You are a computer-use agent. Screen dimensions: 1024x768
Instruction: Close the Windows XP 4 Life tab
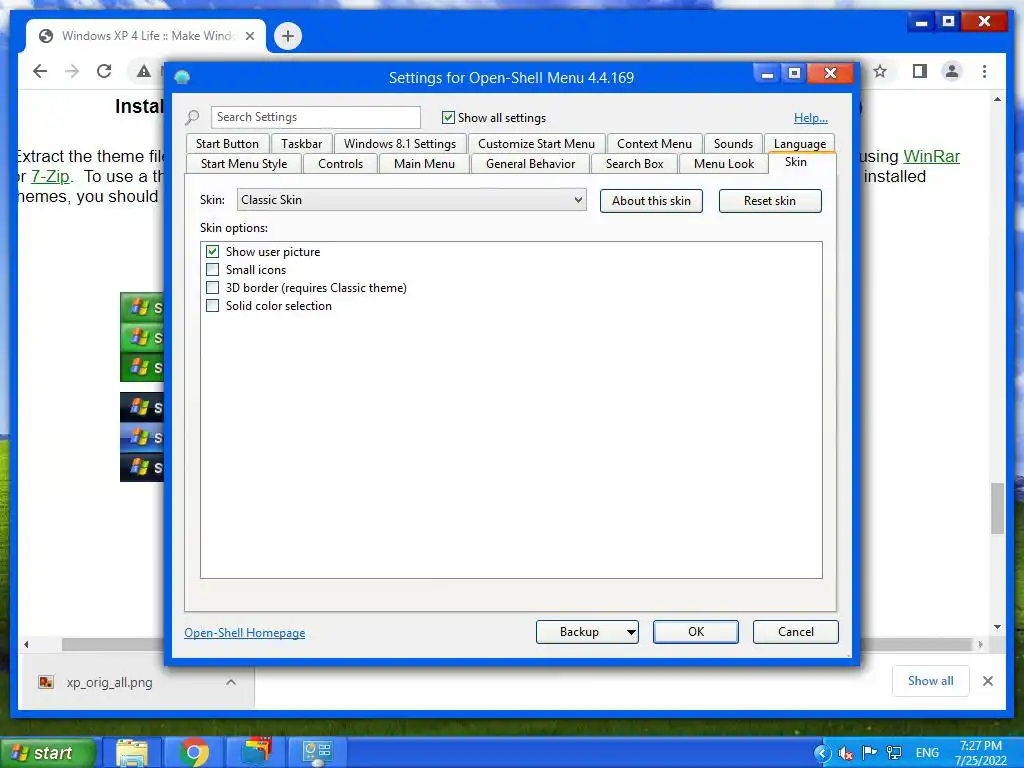249,36
